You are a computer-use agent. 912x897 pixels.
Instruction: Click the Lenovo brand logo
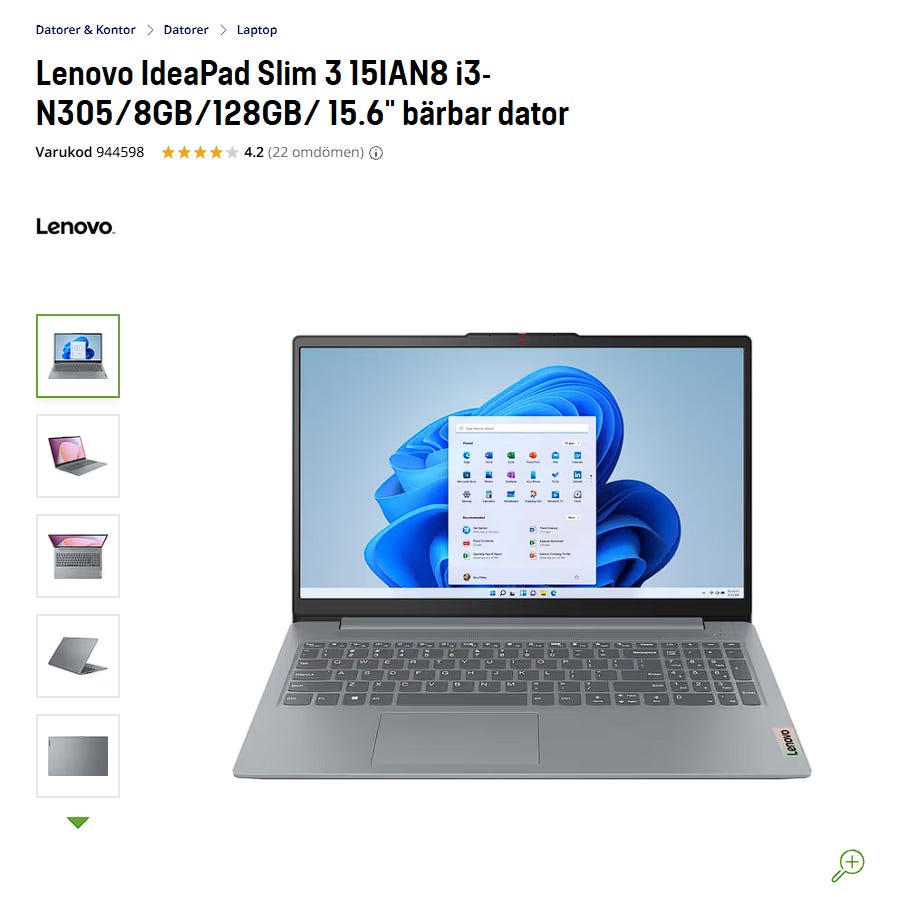pos(76,226)
